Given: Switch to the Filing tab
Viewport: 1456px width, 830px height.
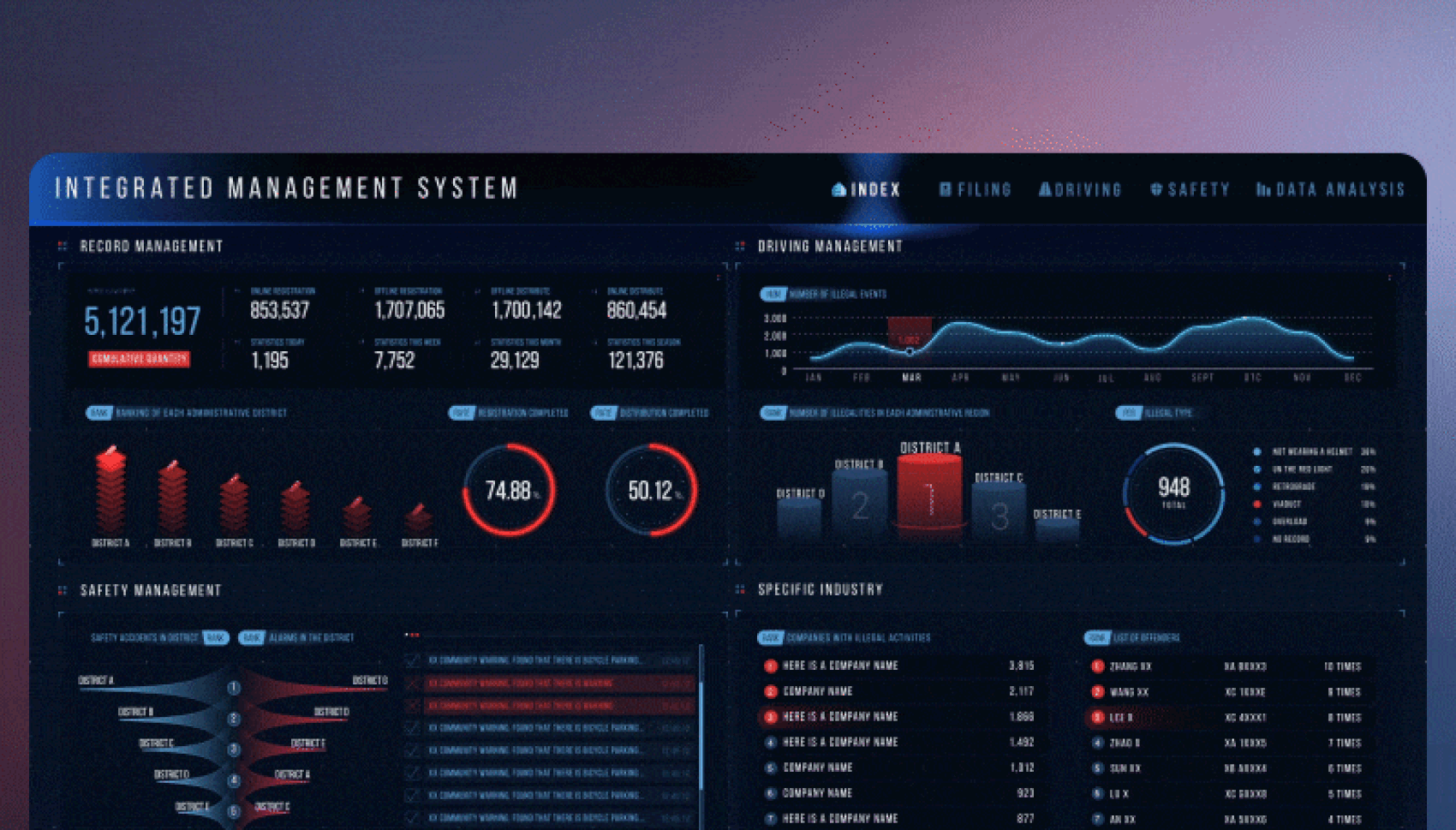Looking at the screenshot, I should pos(976,189).
